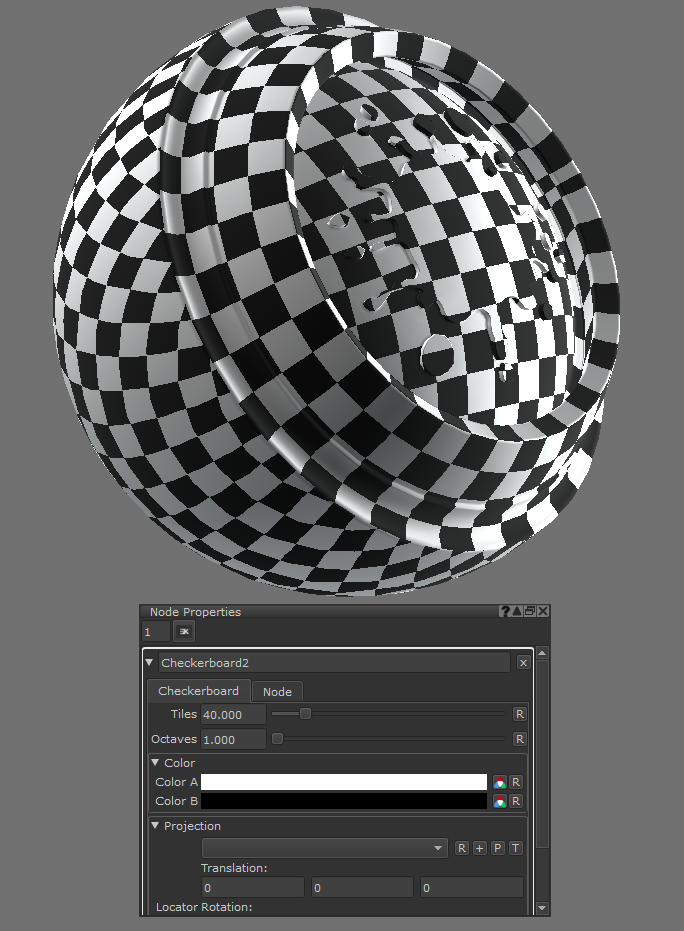The width and height of the screenshot is (684, 931).
Task: Click the P button in Projection row
Action: tap(497, 848)
